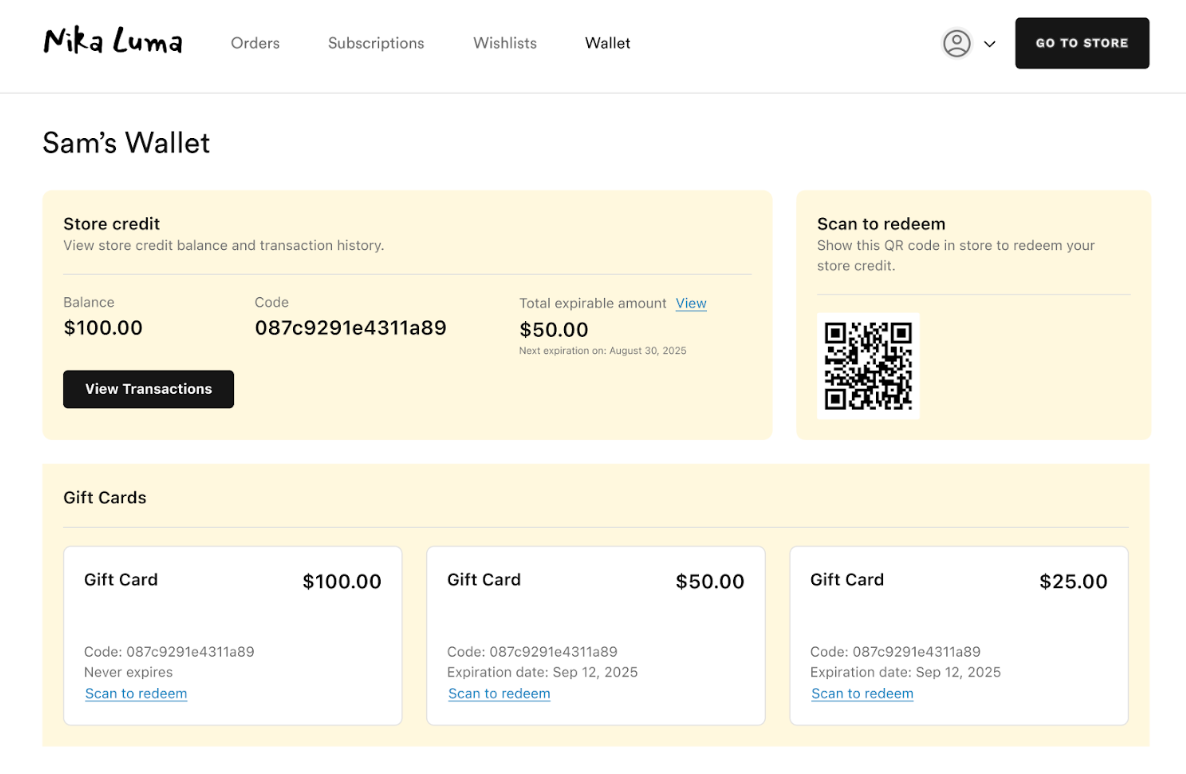Click the $50.00 gift card expiration date
Viewport: 1186px width, 774px height.
[x=542, y=673]
